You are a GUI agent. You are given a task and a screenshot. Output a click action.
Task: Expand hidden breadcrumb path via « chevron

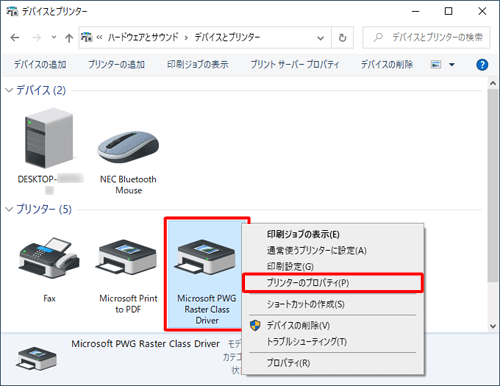[x=99, y=37]
